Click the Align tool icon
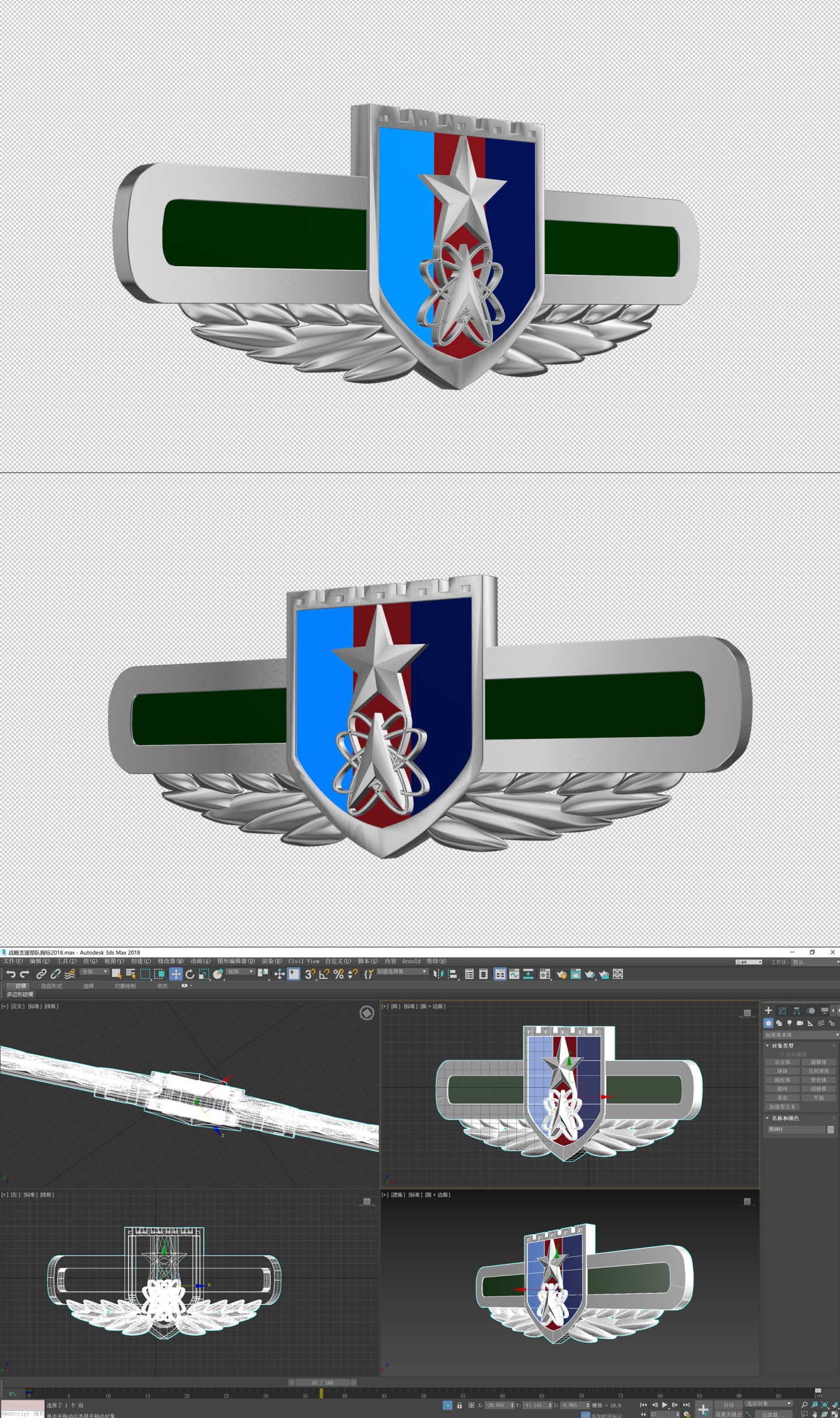 coord(452,974)
